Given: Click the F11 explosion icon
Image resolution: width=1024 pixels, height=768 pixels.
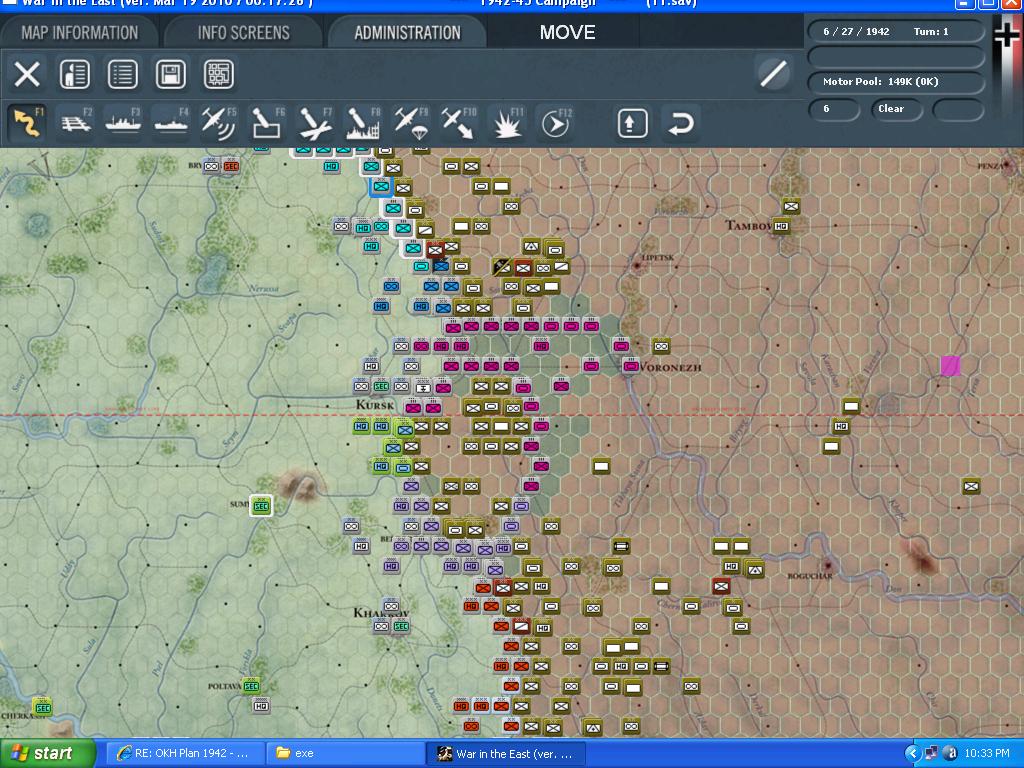Looking at the screenshot, I should click(507, 122).
